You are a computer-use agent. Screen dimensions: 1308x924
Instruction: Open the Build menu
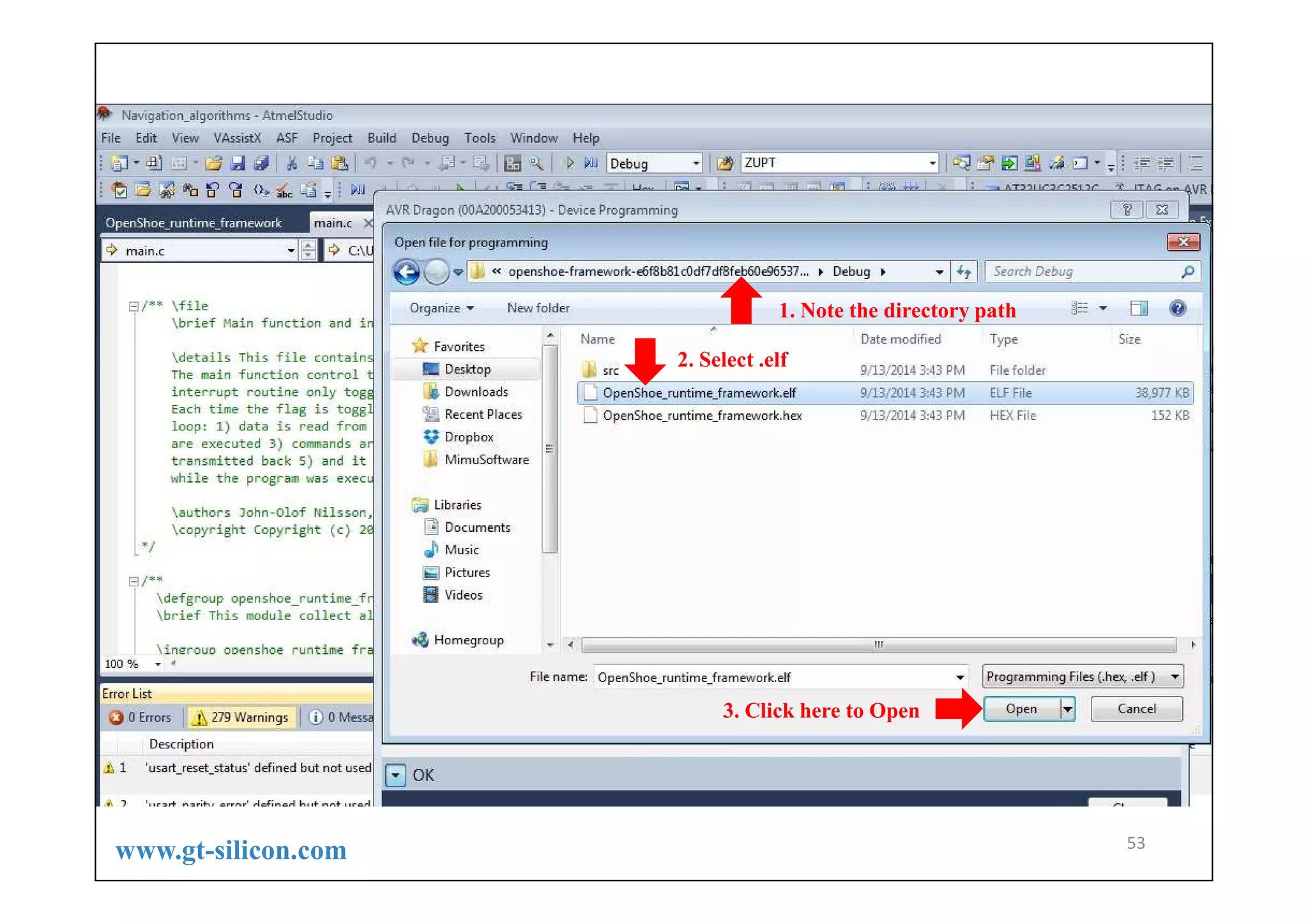pos(381,138)
